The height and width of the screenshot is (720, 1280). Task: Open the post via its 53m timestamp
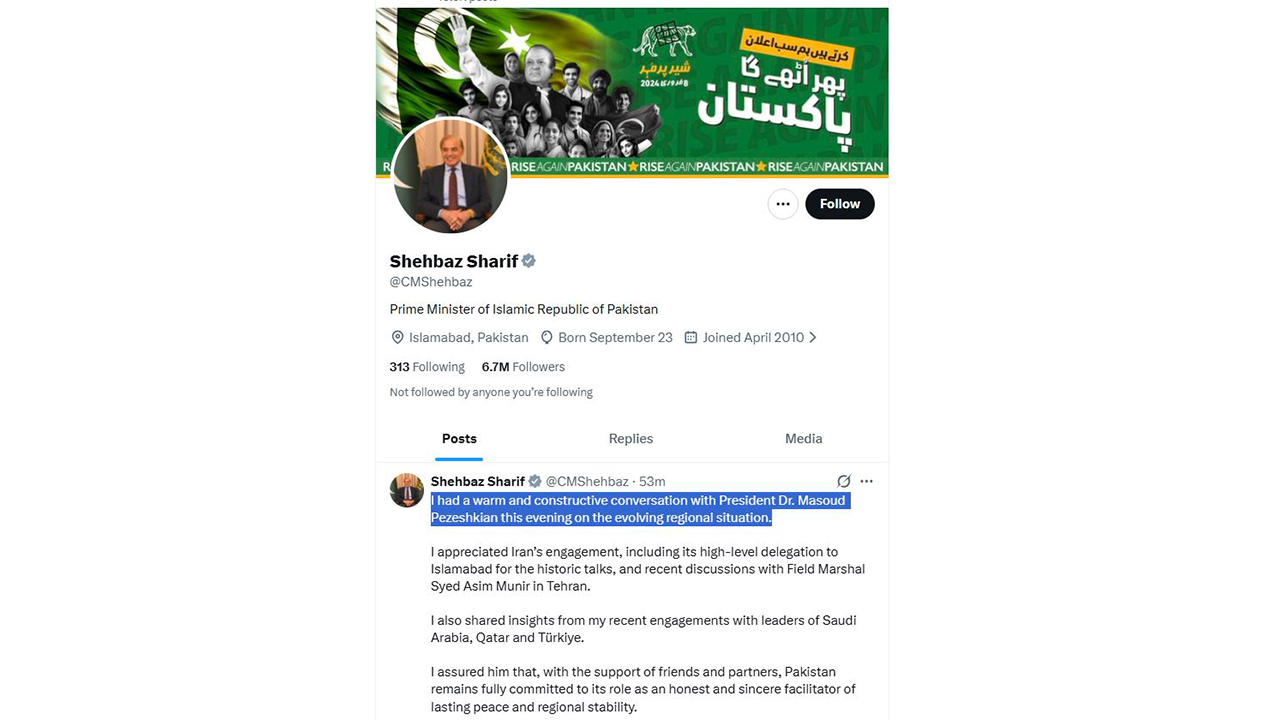coord(652,482)
